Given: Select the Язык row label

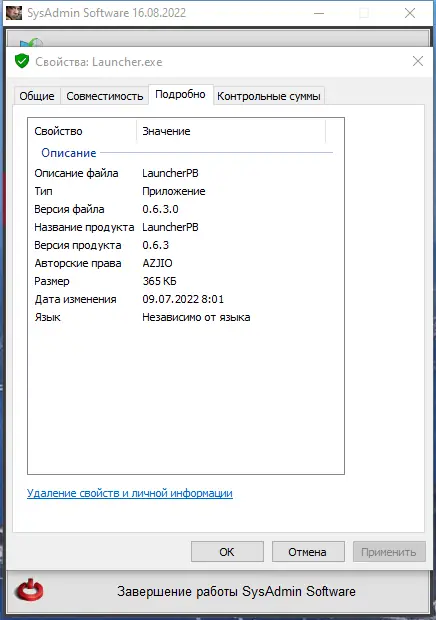Looking at the screenshot, I should tap(47, 317).
